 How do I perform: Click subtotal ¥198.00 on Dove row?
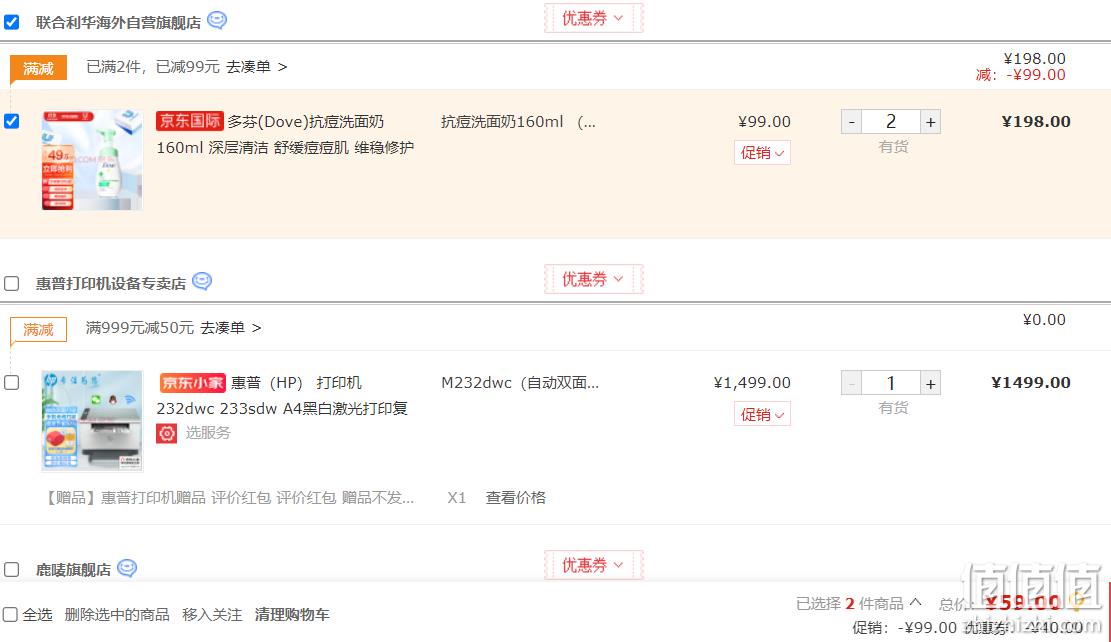pos(1036,122)
